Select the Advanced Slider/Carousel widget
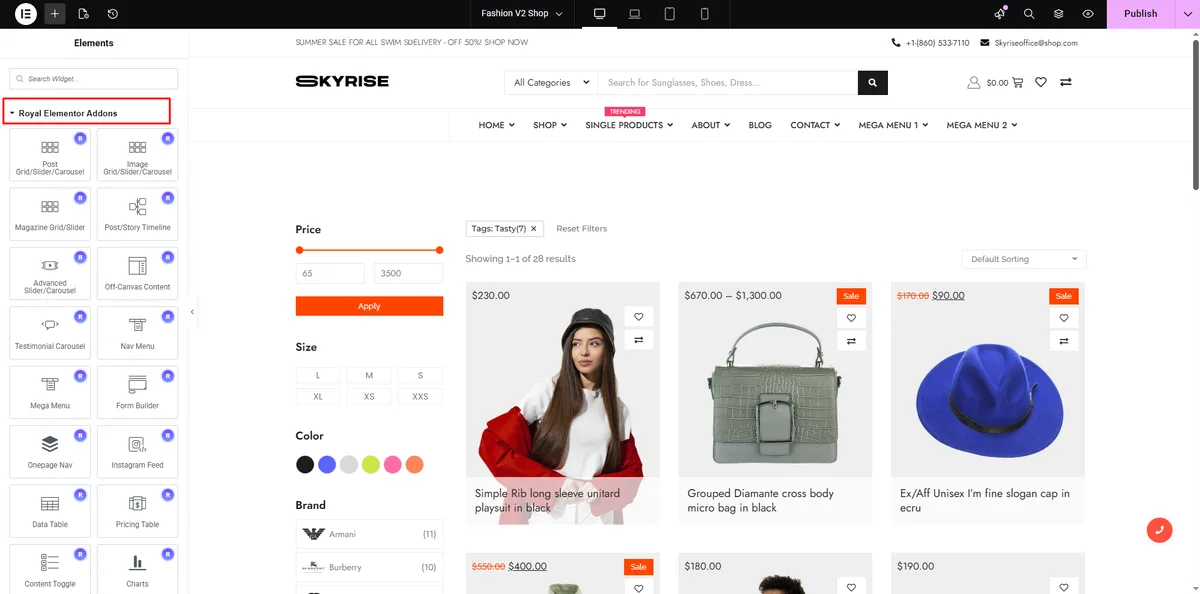The image size is (1200, 594). (50, 274)
